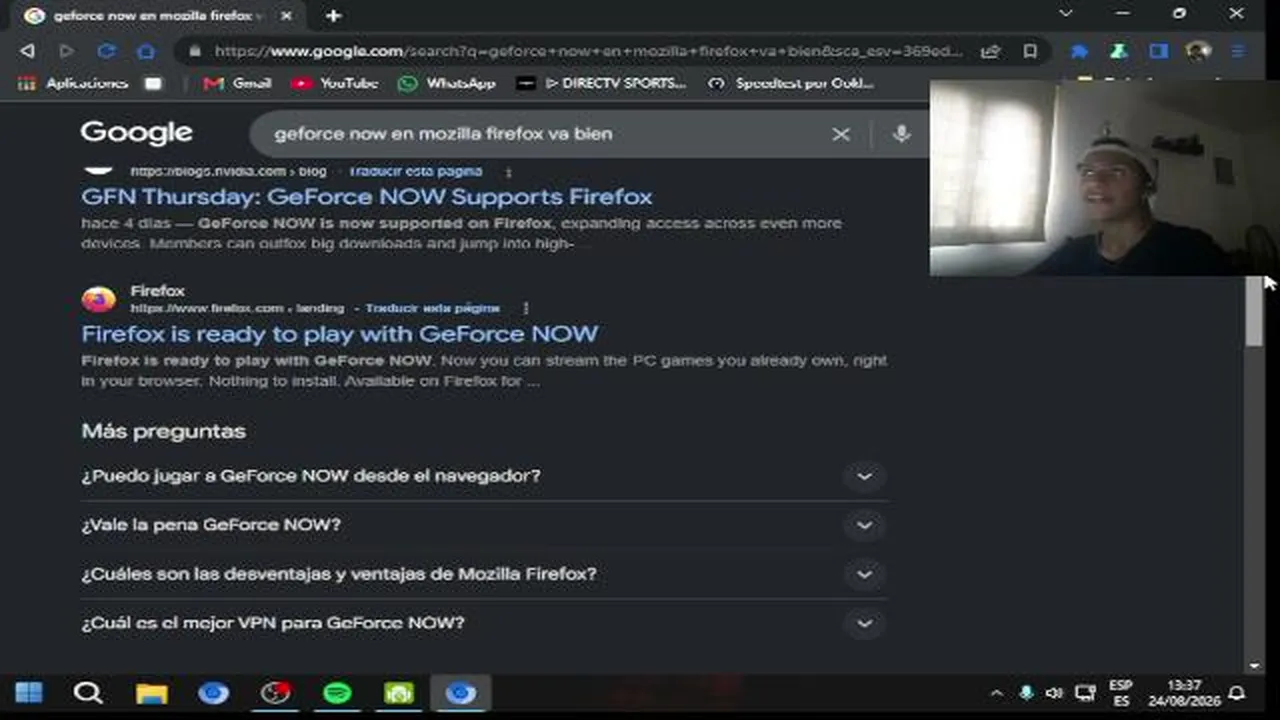The image size is (1280, 720).
Task: Open 'GFN Thursday: GeForce NOW Supports Firefox' result
Action: 367,197
